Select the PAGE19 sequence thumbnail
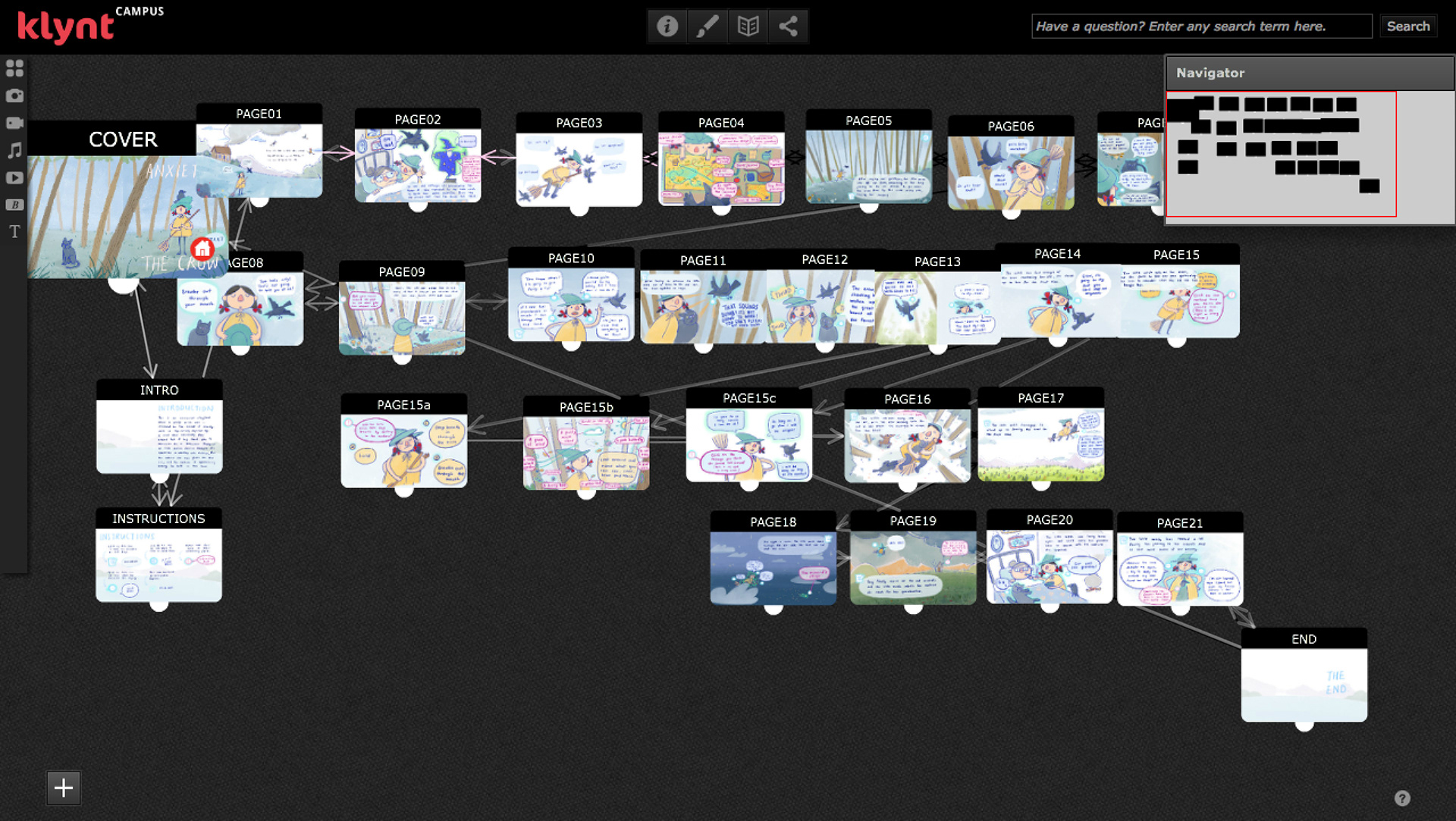The height and width of the screenshot is (821, 1456). [913, 567]
